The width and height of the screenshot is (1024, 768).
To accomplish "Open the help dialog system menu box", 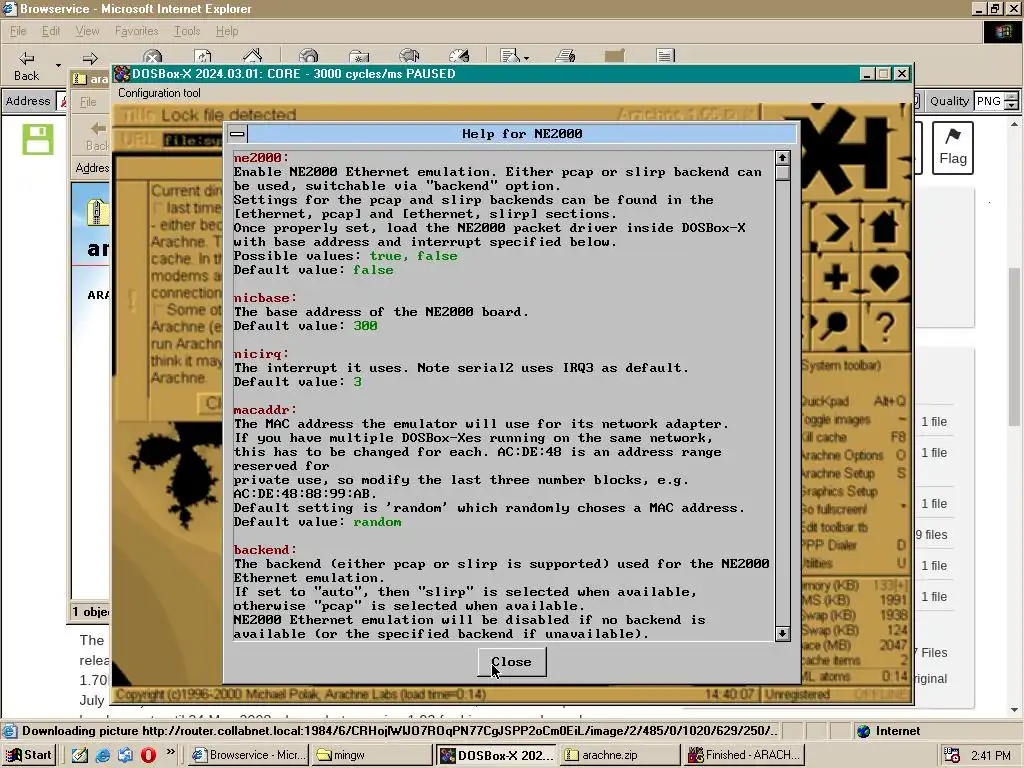I will 237,134.
